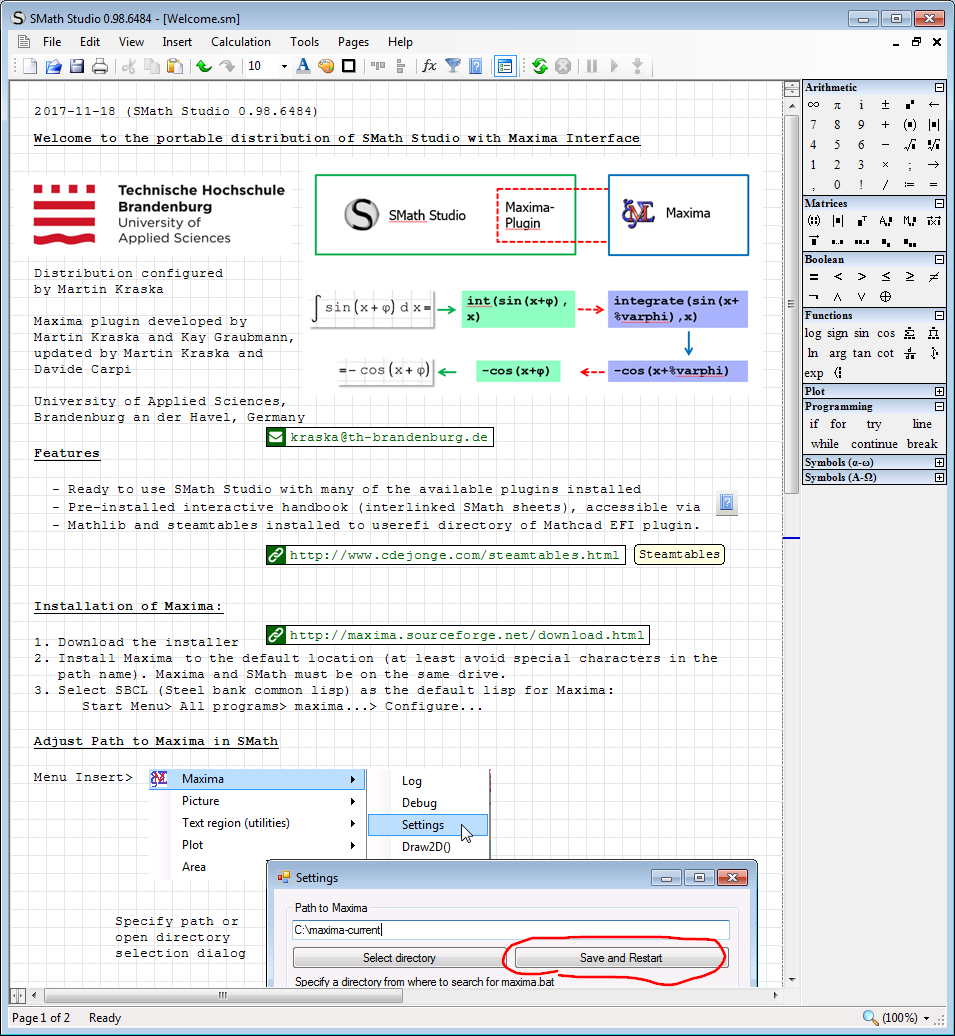
Task: Open a file using the folder toolbar icon
Action: pos(54,66)
